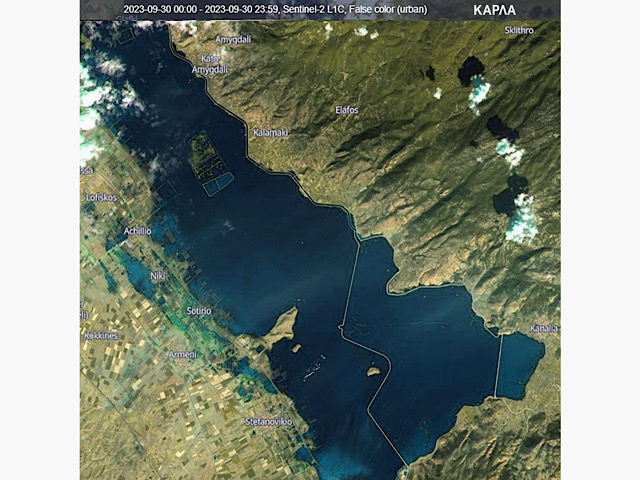
Task: Select the Armeni map label
Action: click(182, 354)
